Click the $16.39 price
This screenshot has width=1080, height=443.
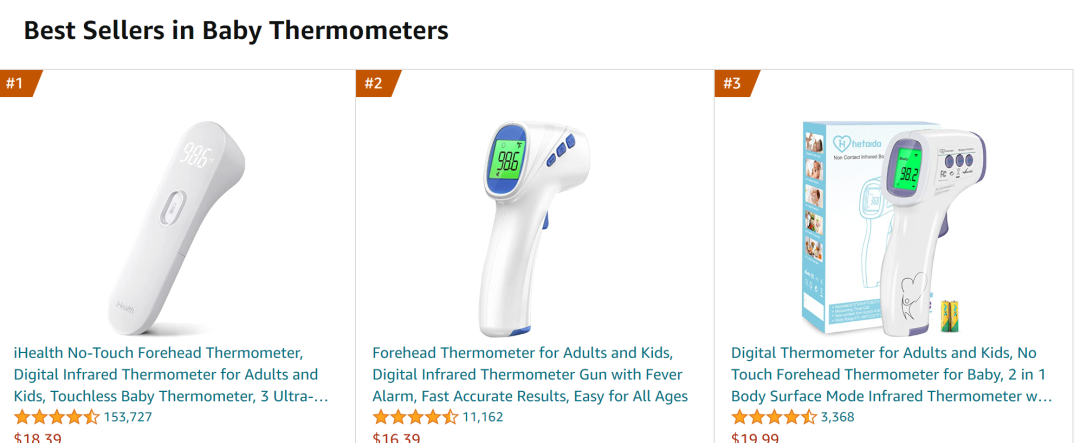coord(396,438)
